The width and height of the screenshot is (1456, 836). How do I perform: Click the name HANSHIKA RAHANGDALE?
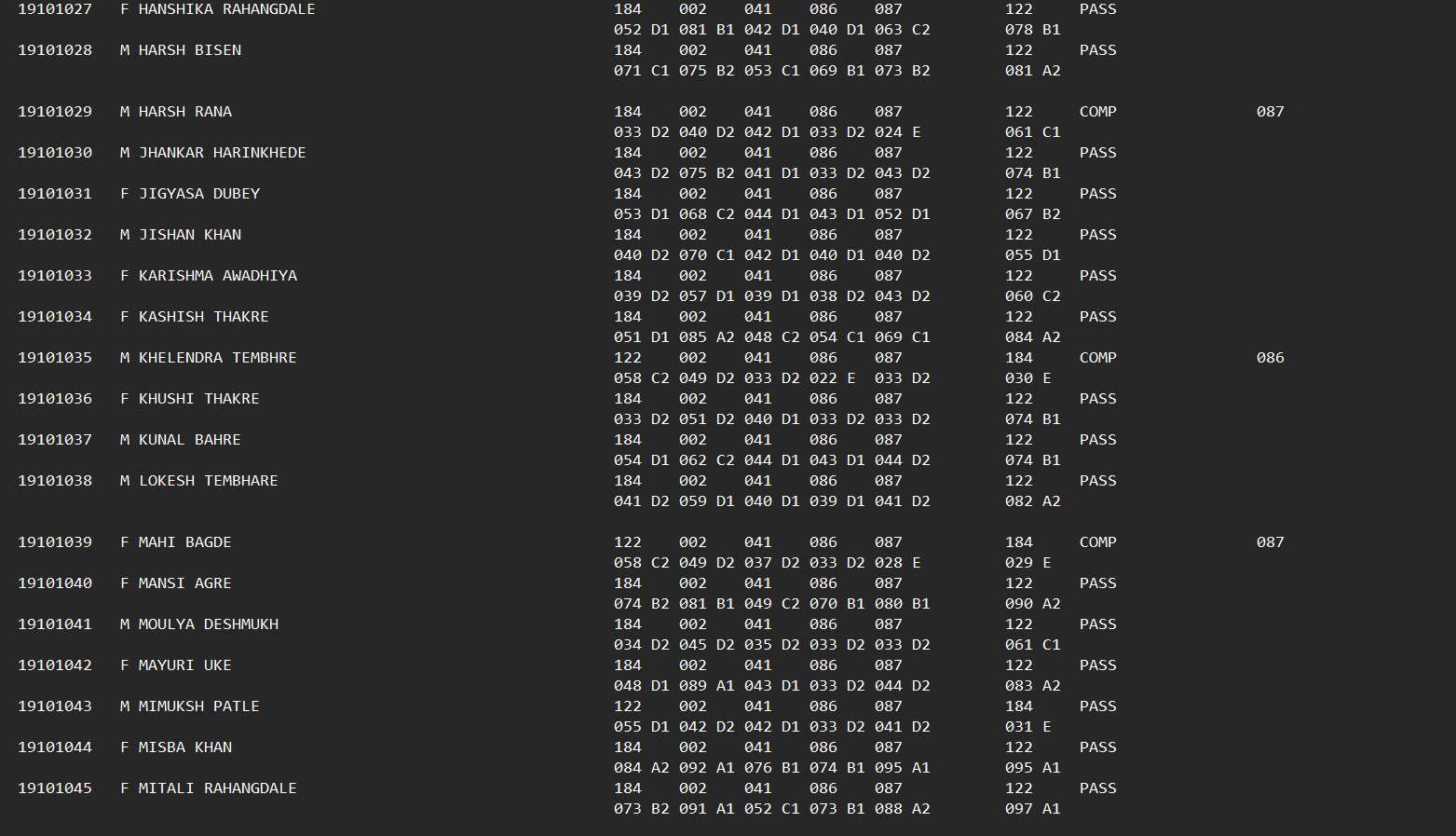tap(226, 9)
